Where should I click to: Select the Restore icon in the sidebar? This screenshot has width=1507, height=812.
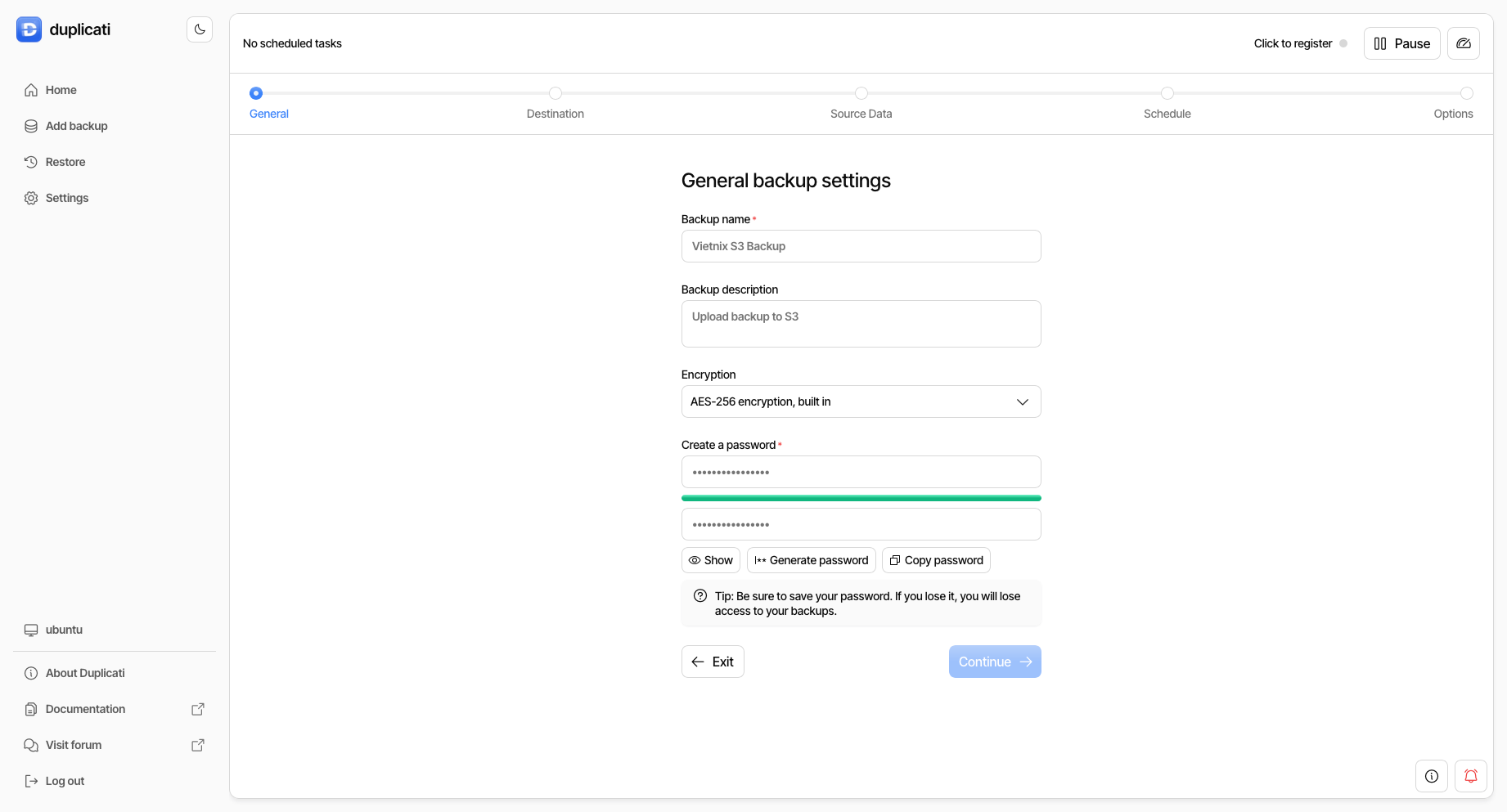[x=30, y=161]
